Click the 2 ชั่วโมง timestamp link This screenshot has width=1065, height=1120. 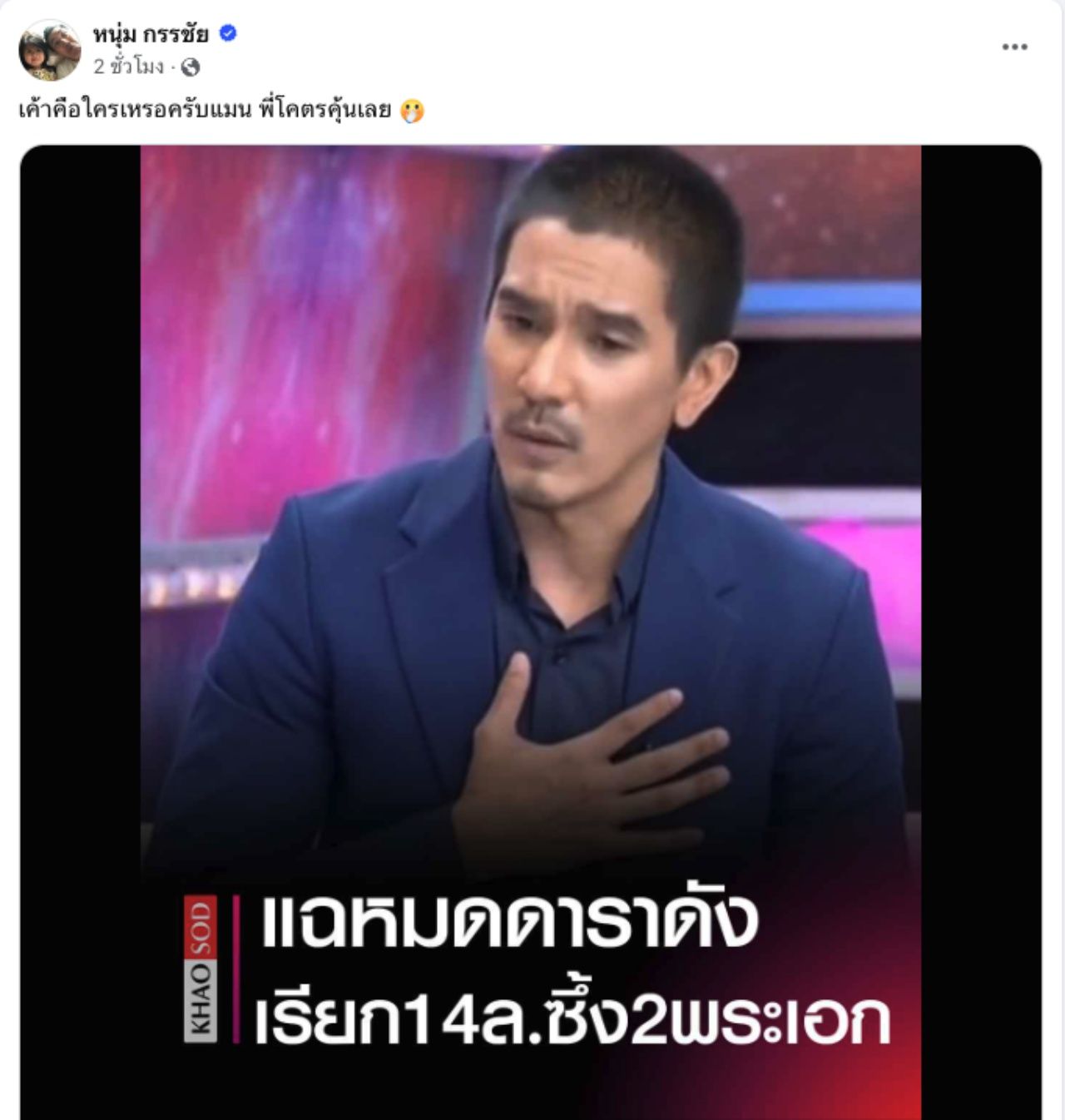coord(129,67)
